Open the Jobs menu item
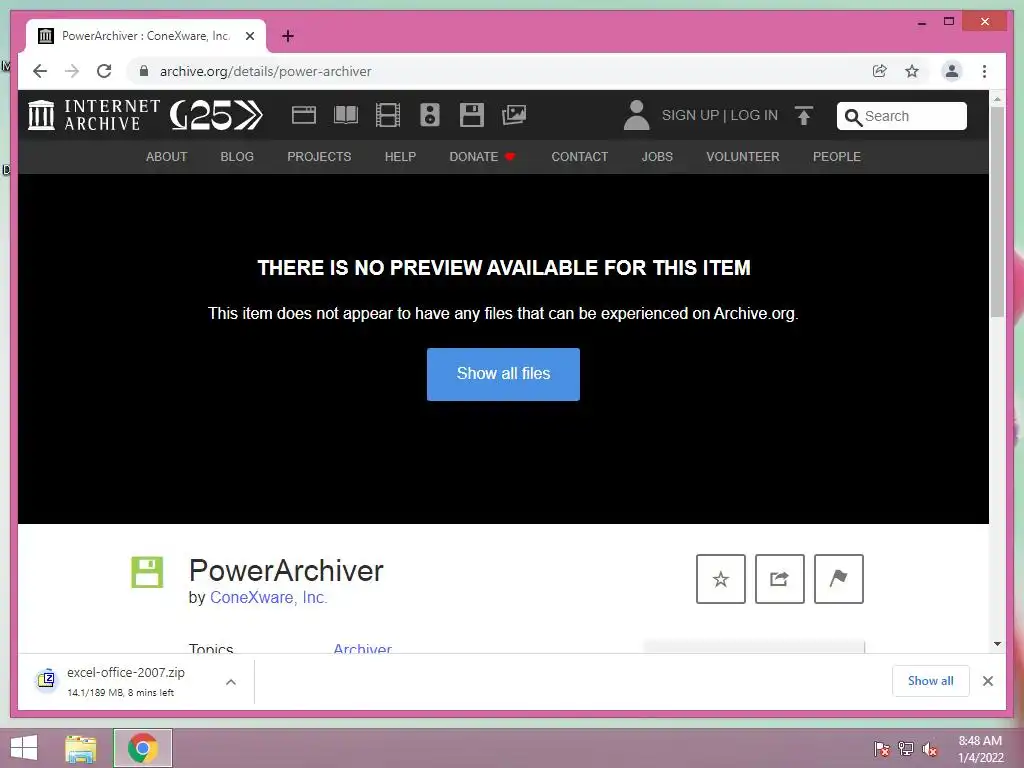The width and height of the screenshot is (1024, 768). (x=657, y=157)
